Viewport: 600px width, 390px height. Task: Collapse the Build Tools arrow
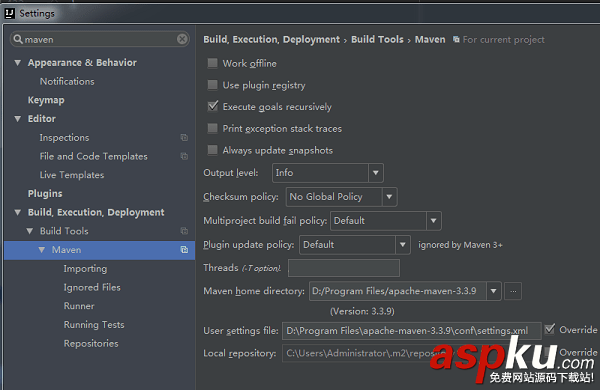30,231
